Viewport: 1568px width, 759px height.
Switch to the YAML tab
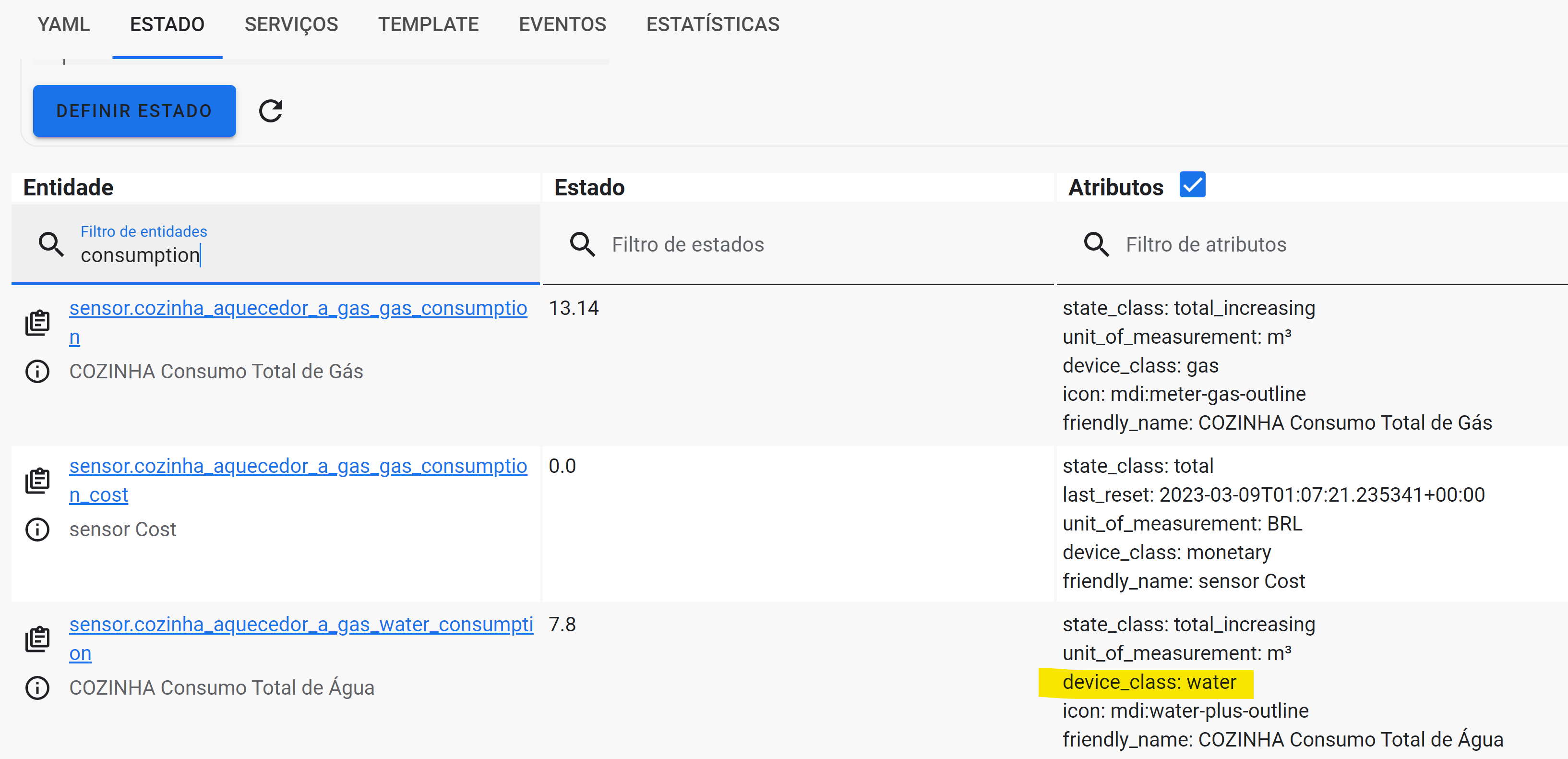(x=63, y=24)
